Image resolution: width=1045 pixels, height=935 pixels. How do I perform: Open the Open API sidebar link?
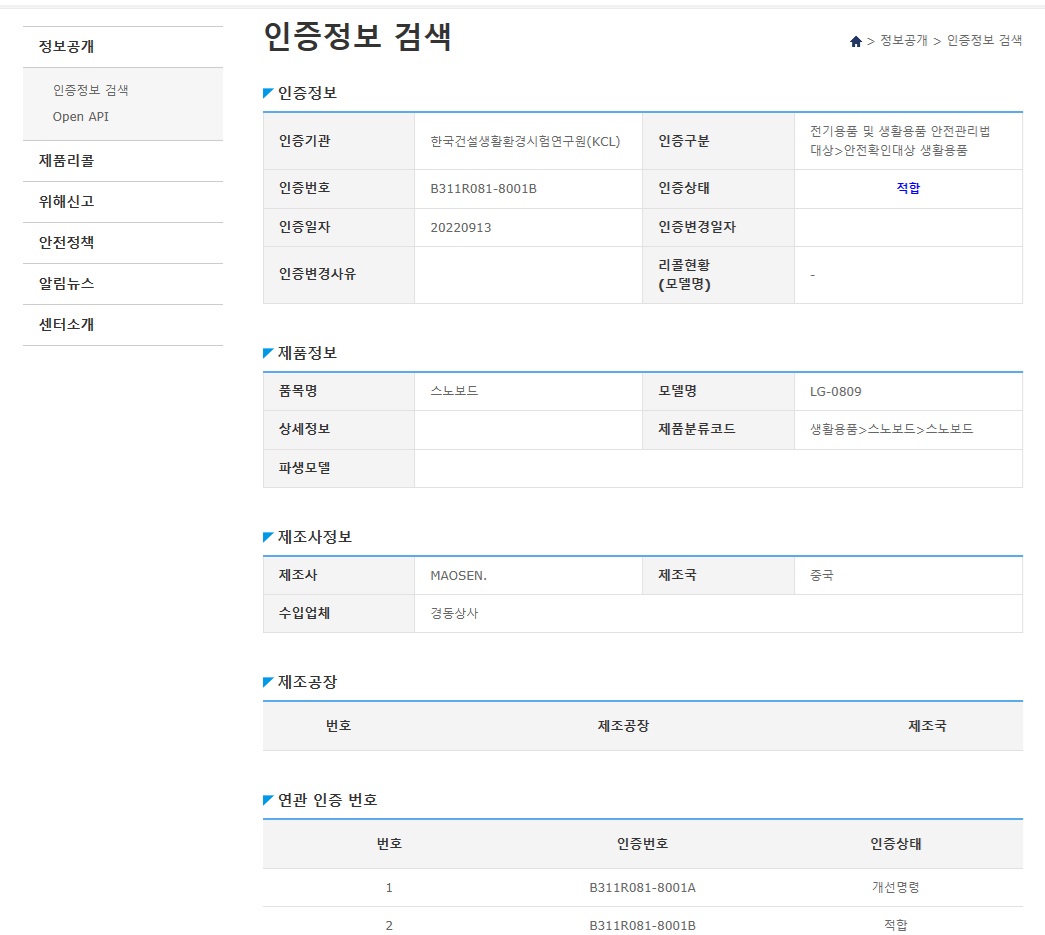[81, 117]
